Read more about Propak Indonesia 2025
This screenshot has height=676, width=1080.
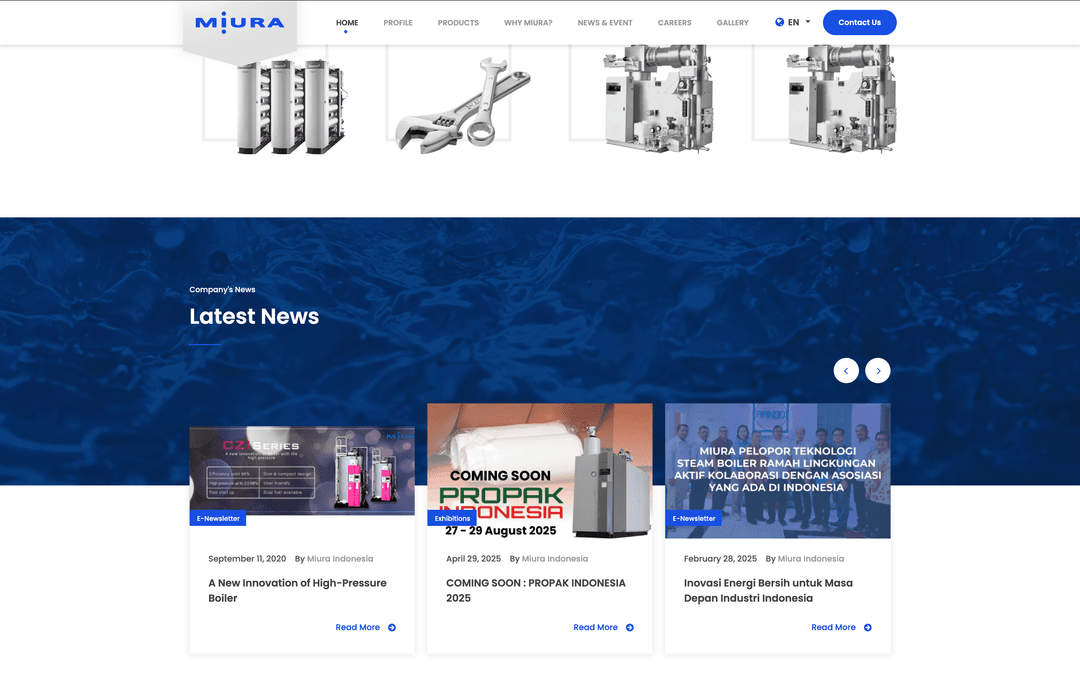tap(595, 628)
